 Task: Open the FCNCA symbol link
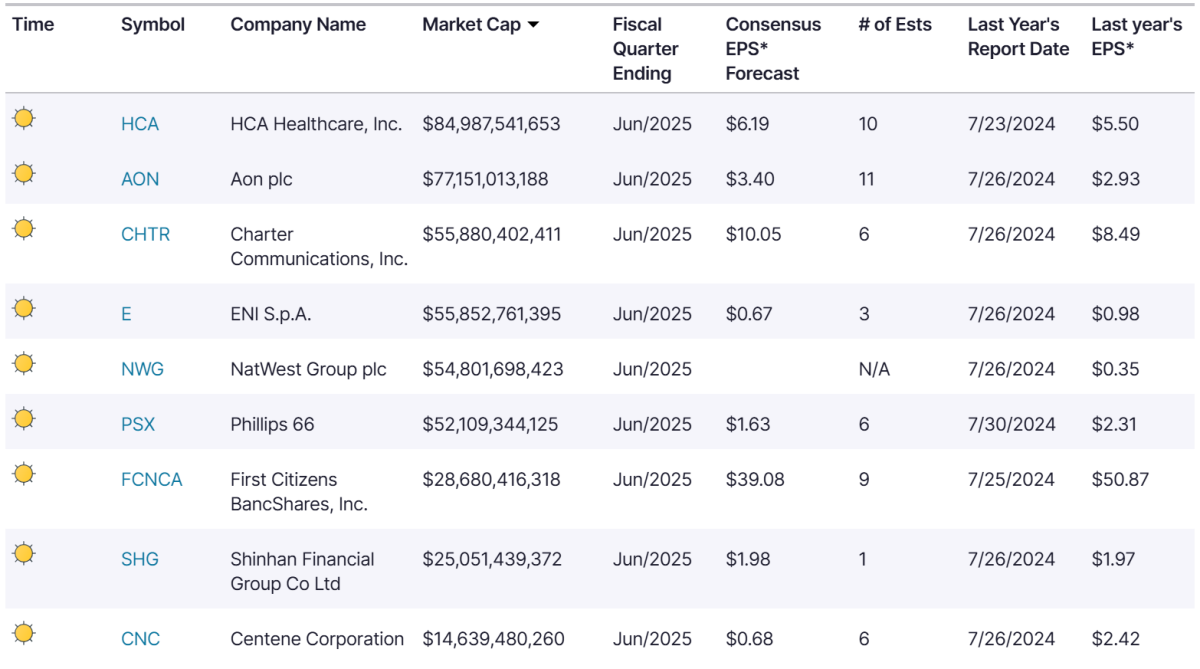(x=152, y=479)
